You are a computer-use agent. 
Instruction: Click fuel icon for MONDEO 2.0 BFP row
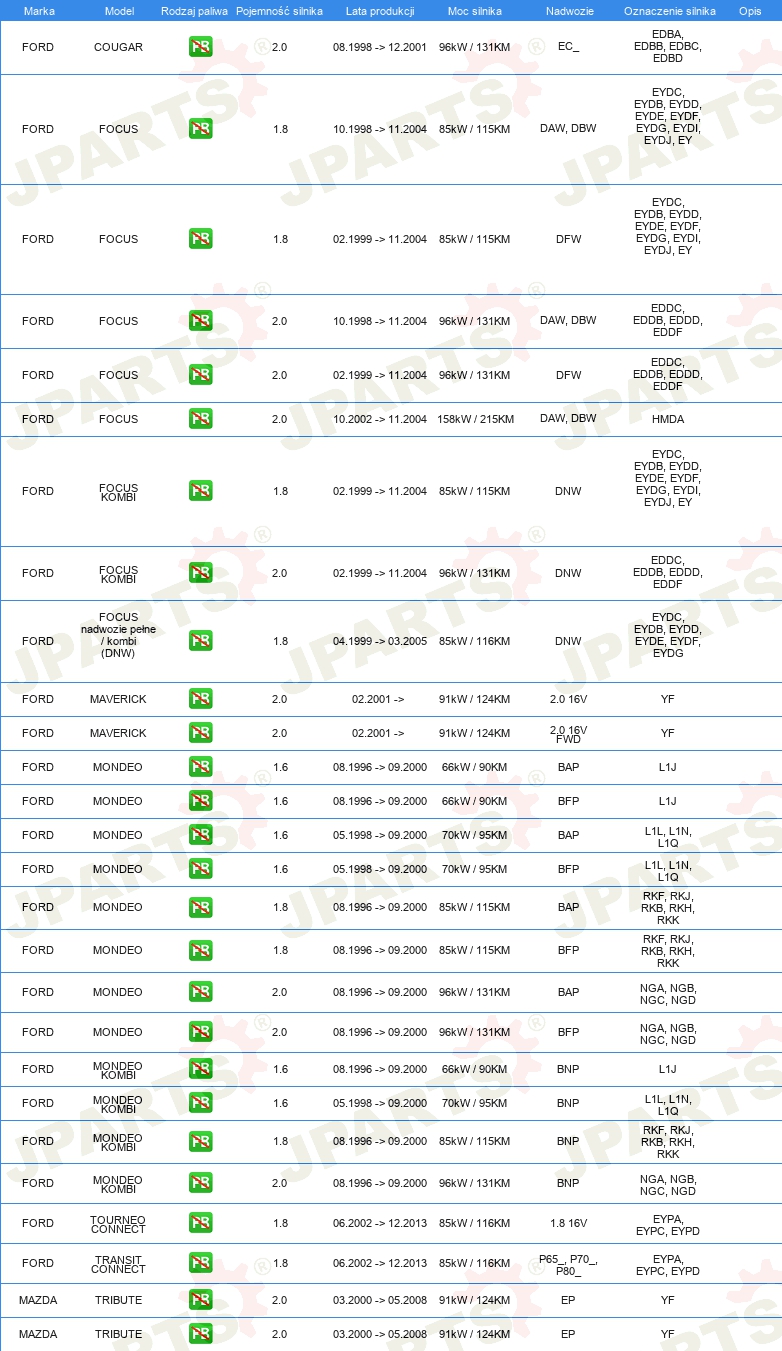click(201, 1032)
